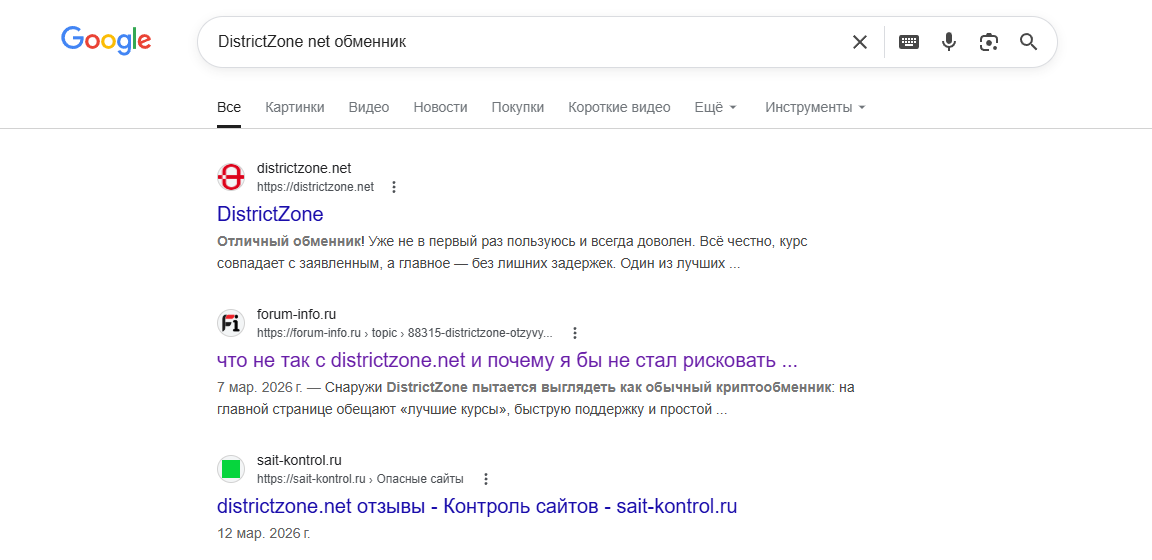1152x560 pixels.
Task: Switch to the "Видео" tab
Action: pyautogui.click(x=369, y=107)
